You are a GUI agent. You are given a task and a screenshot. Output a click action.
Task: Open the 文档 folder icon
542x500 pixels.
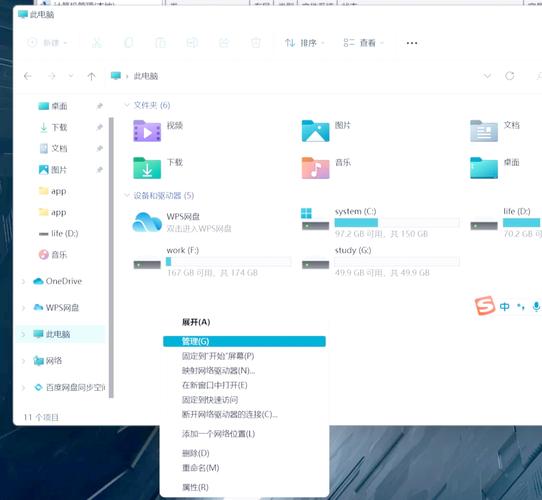pyautogui.click(x=484, y=131)
